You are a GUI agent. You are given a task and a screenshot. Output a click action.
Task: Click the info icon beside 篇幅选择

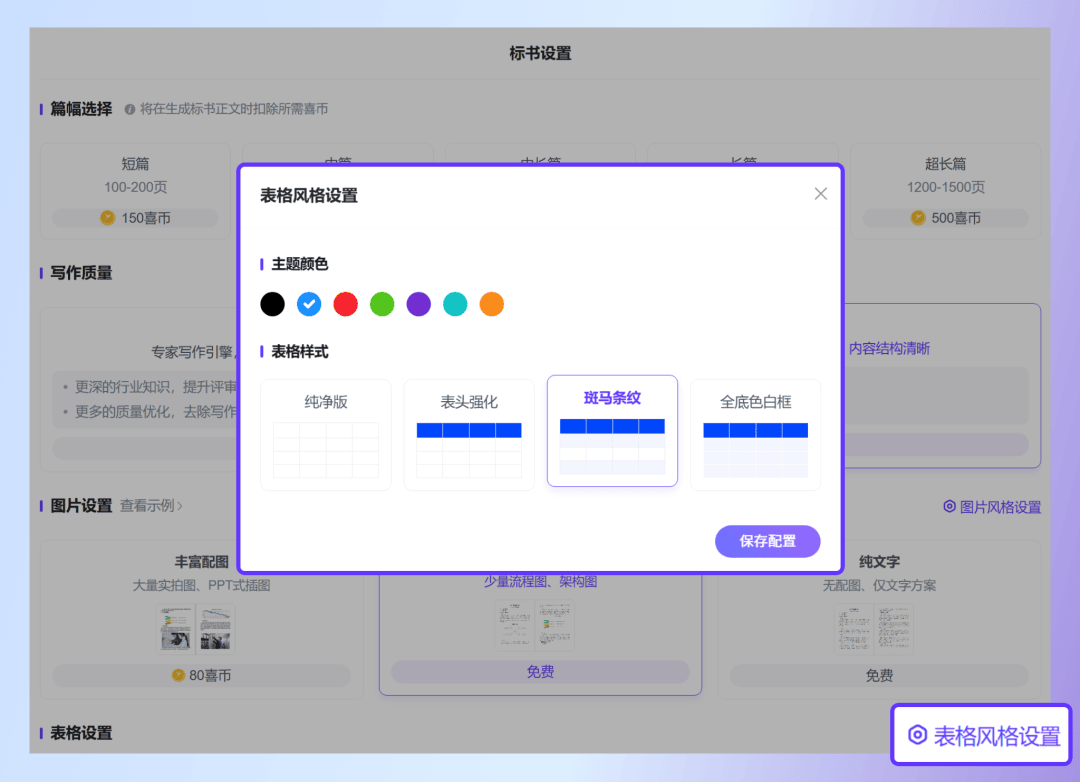pos(129,109)
